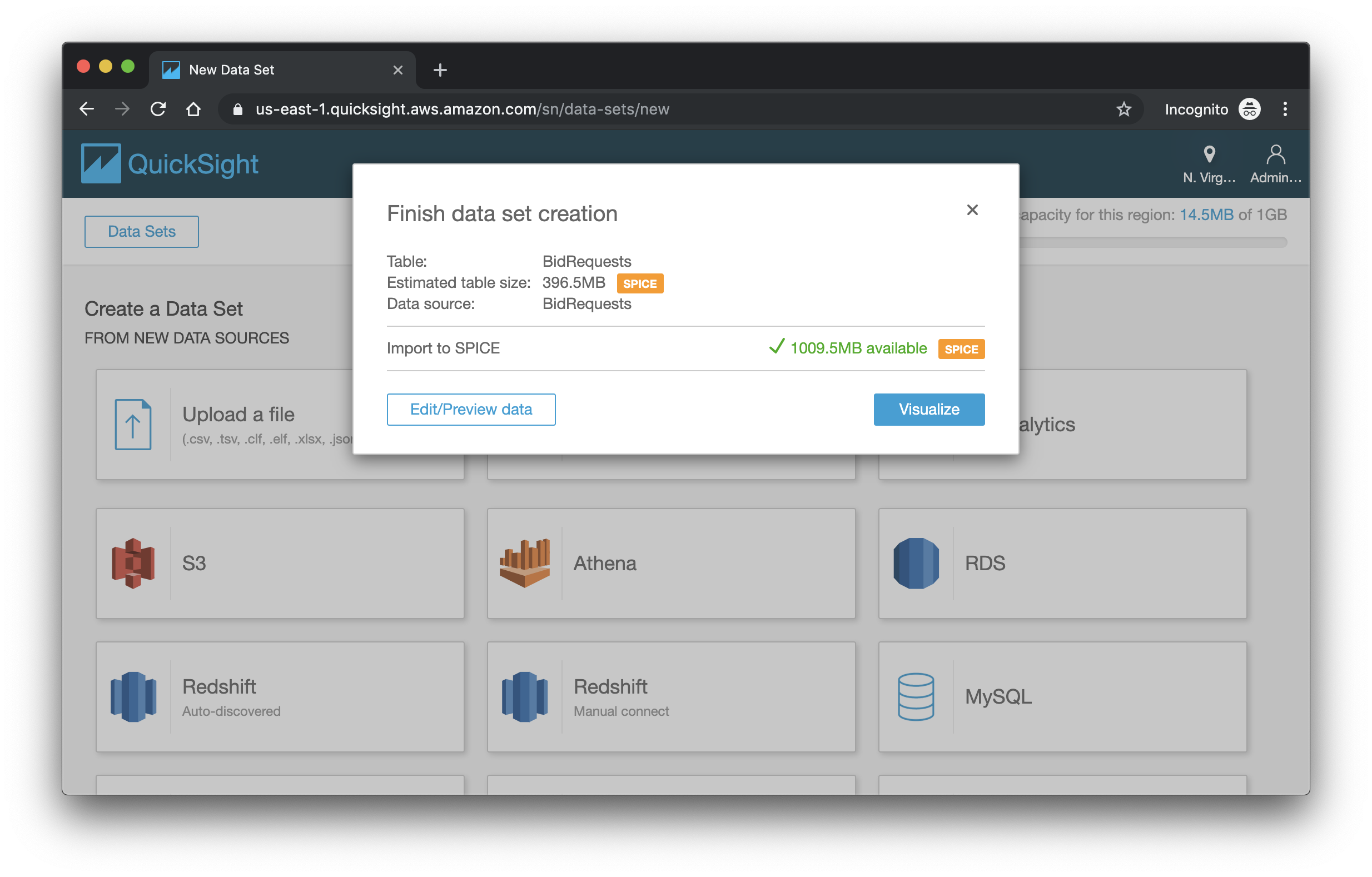Click the Visualize button
The width and height of the screenshot is (1372, 877).
(x=928, y=409)
